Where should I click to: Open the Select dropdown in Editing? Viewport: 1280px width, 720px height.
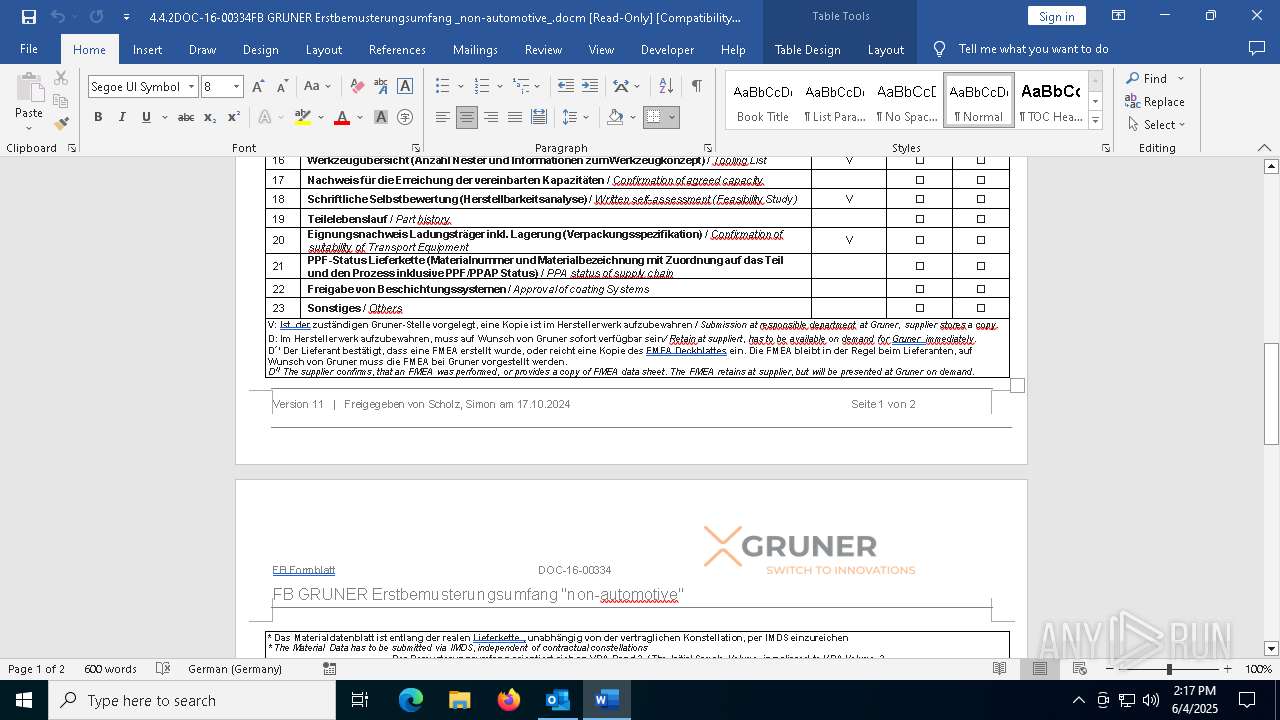point(1156,125)
